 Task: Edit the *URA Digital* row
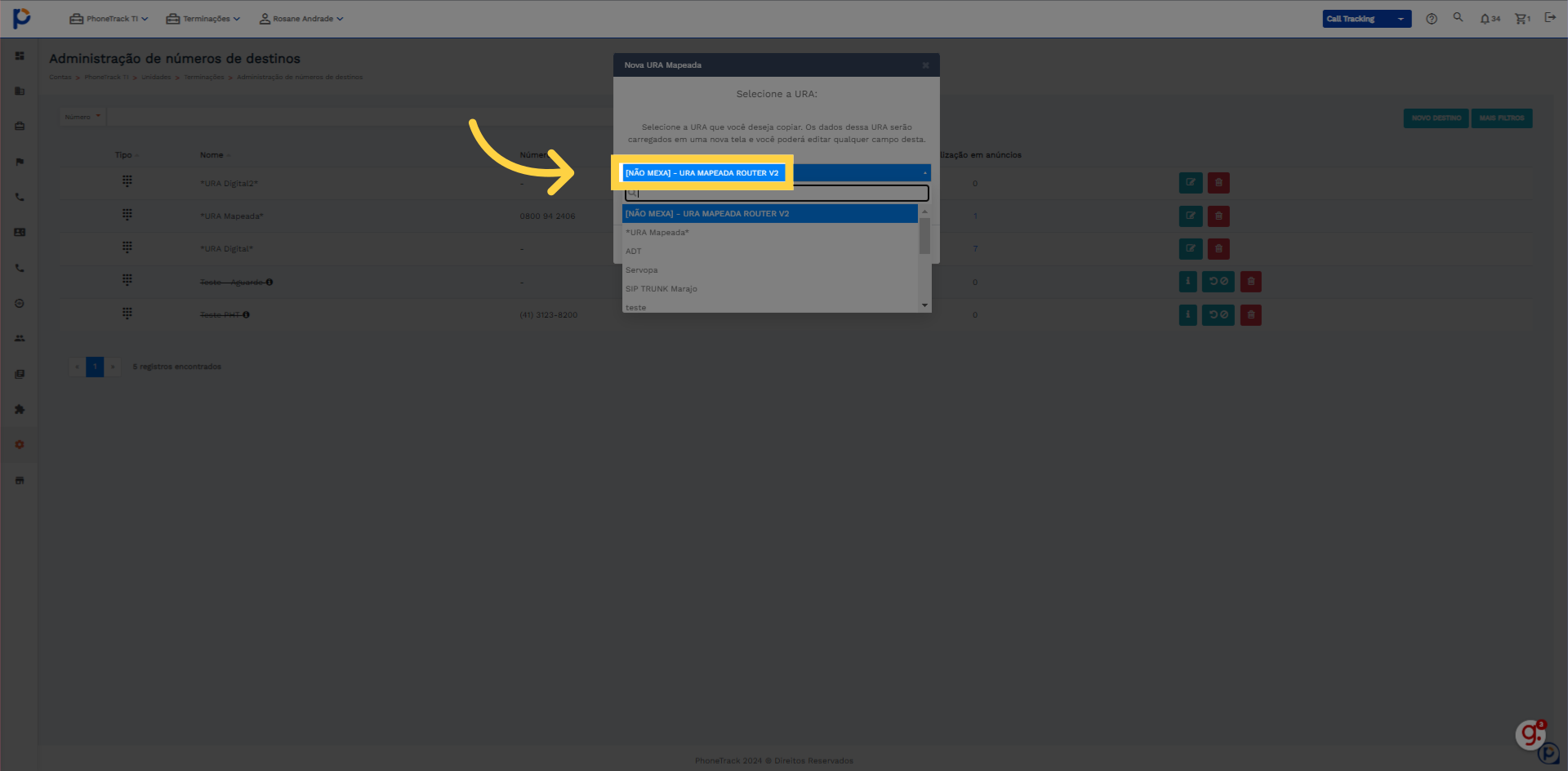[1191, 248]
